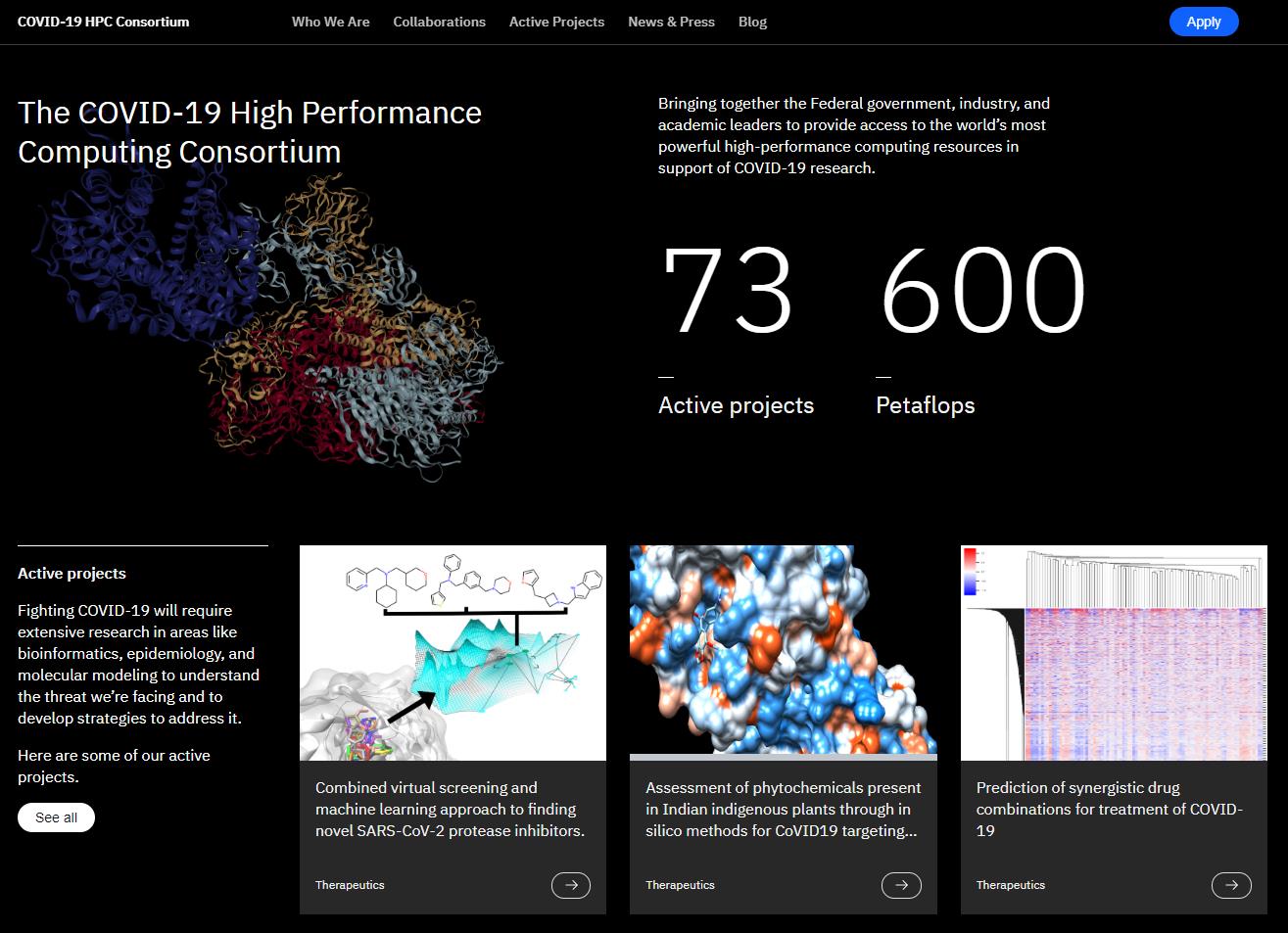1288x933 pixels.
Task: Click the 'Bringing together the Federal government' paragraph
Action: click(x=854, y=135)
